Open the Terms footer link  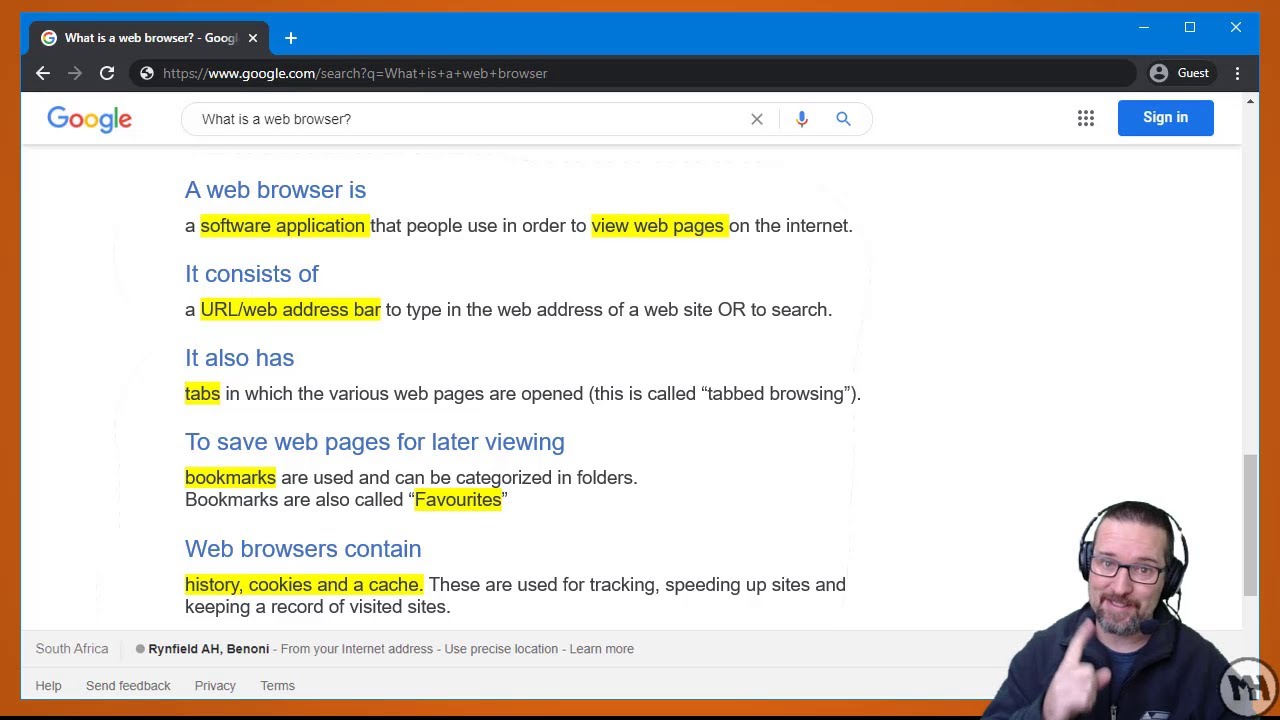pyautogui.click(x=277, y=686)
